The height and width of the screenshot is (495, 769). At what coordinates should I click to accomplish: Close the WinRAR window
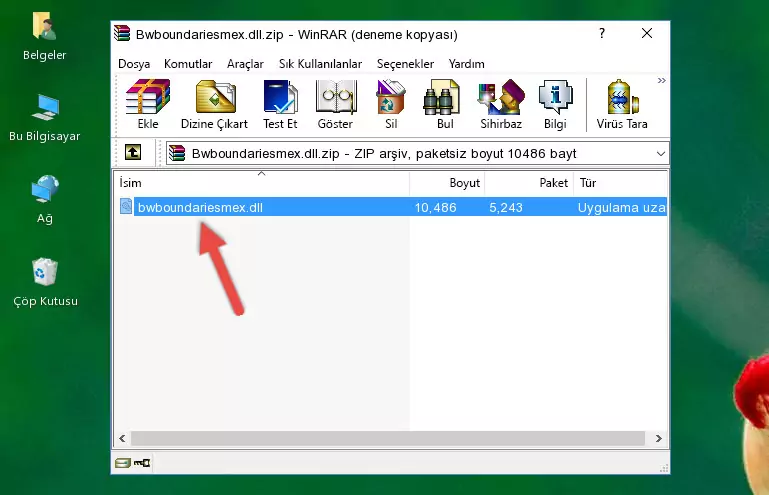pyautogui.click(x=647, y=33)
